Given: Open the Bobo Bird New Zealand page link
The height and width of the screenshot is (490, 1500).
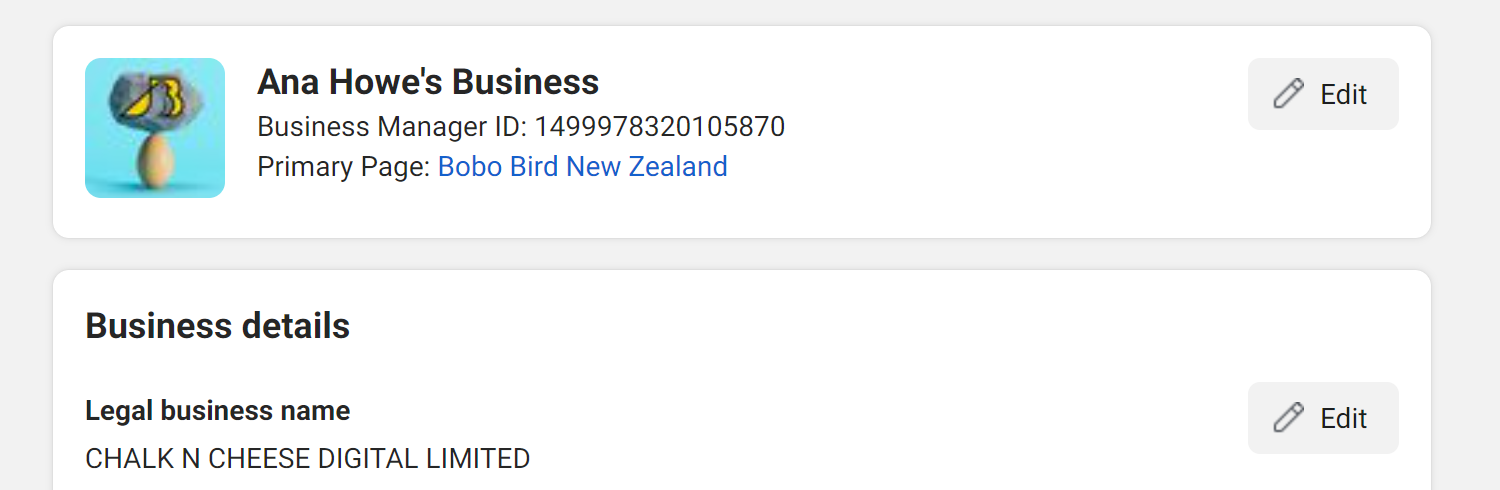Looking at the screenshot, I should 583,166.
